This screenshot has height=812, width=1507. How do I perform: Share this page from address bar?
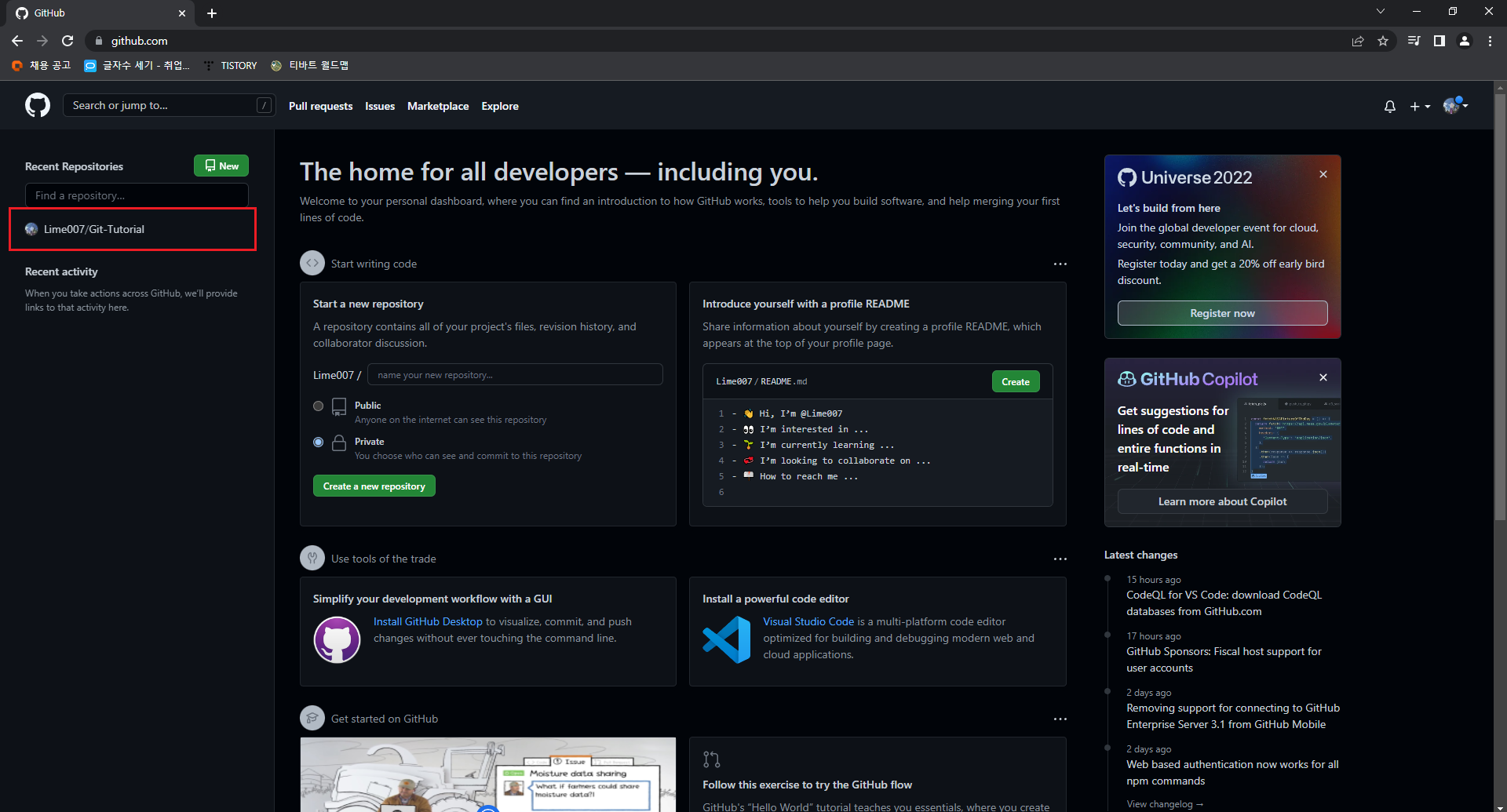1358,41
